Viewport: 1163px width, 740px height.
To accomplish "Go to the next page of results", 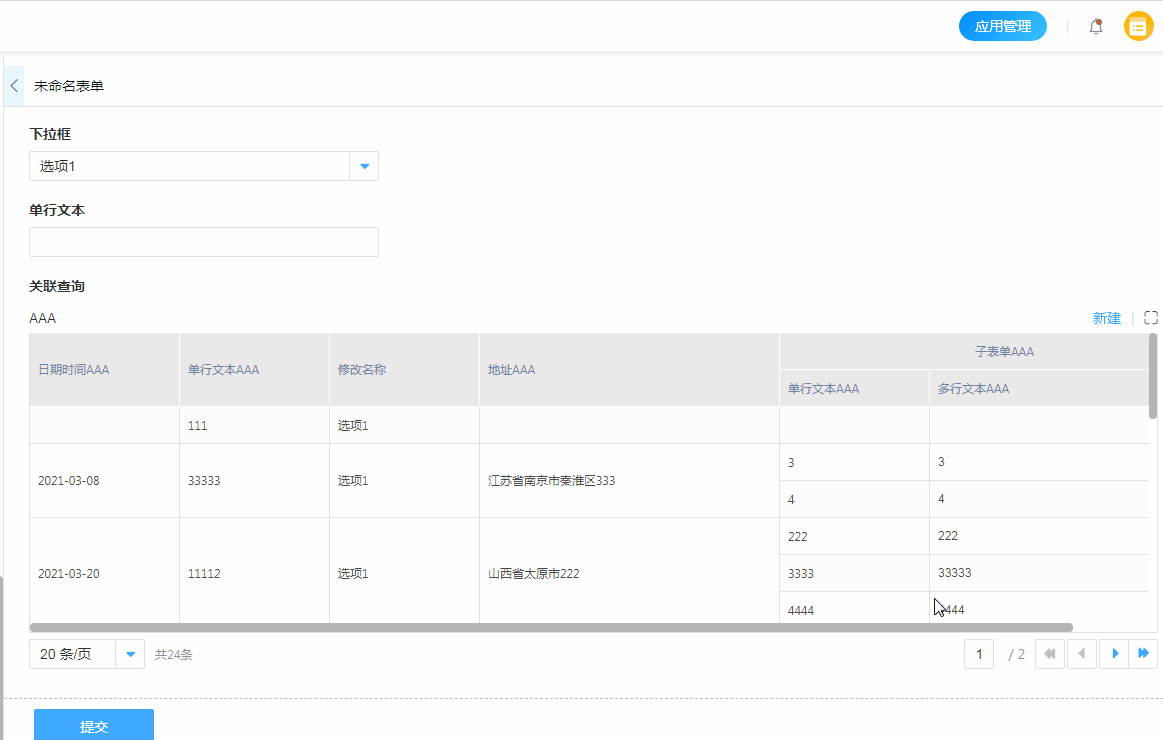I will pos(1114,654).
